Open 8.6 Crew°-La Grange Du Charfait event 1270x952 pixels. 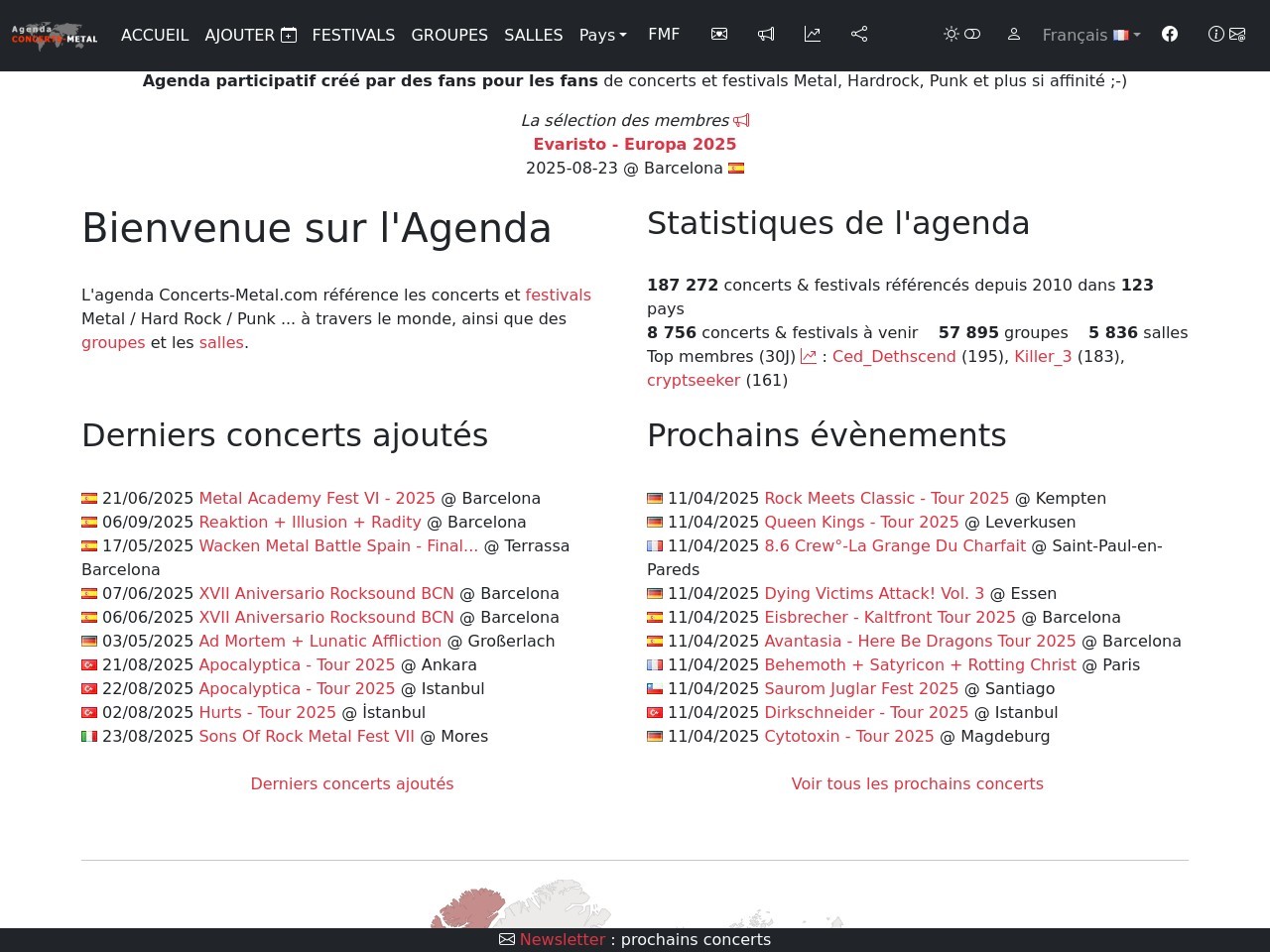pos(895,545)
